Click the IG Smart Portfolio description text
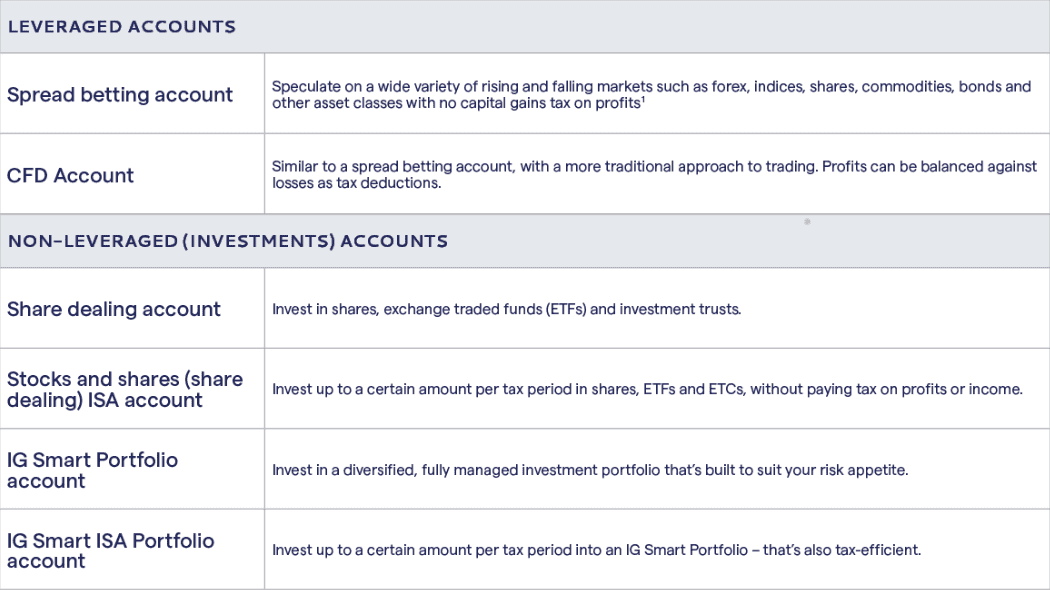The image size is (1050, 590). pyautogui.click(x=590, y=470)
